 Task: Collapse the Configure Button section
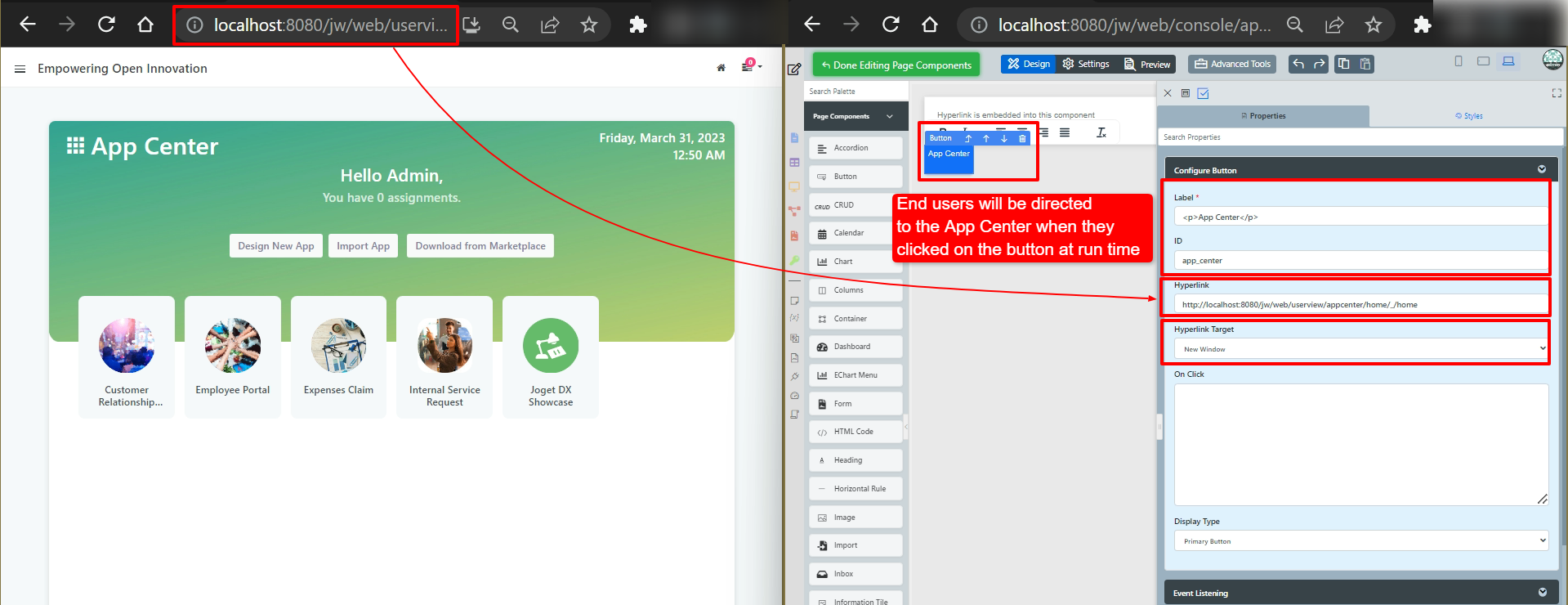pyautogui.click(x=1542, y=169)
